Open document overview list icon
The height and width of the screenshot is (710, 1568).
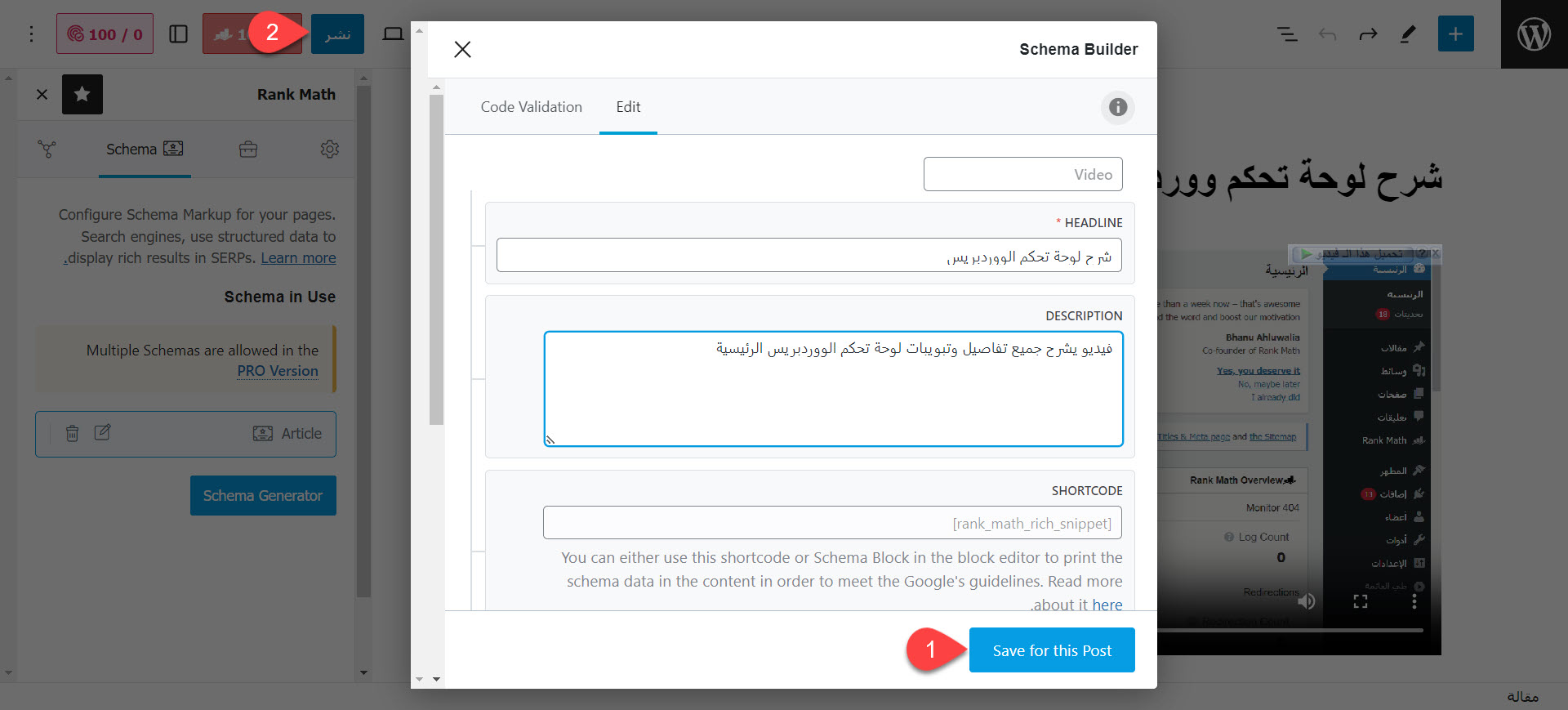(x=1287, y=34)
